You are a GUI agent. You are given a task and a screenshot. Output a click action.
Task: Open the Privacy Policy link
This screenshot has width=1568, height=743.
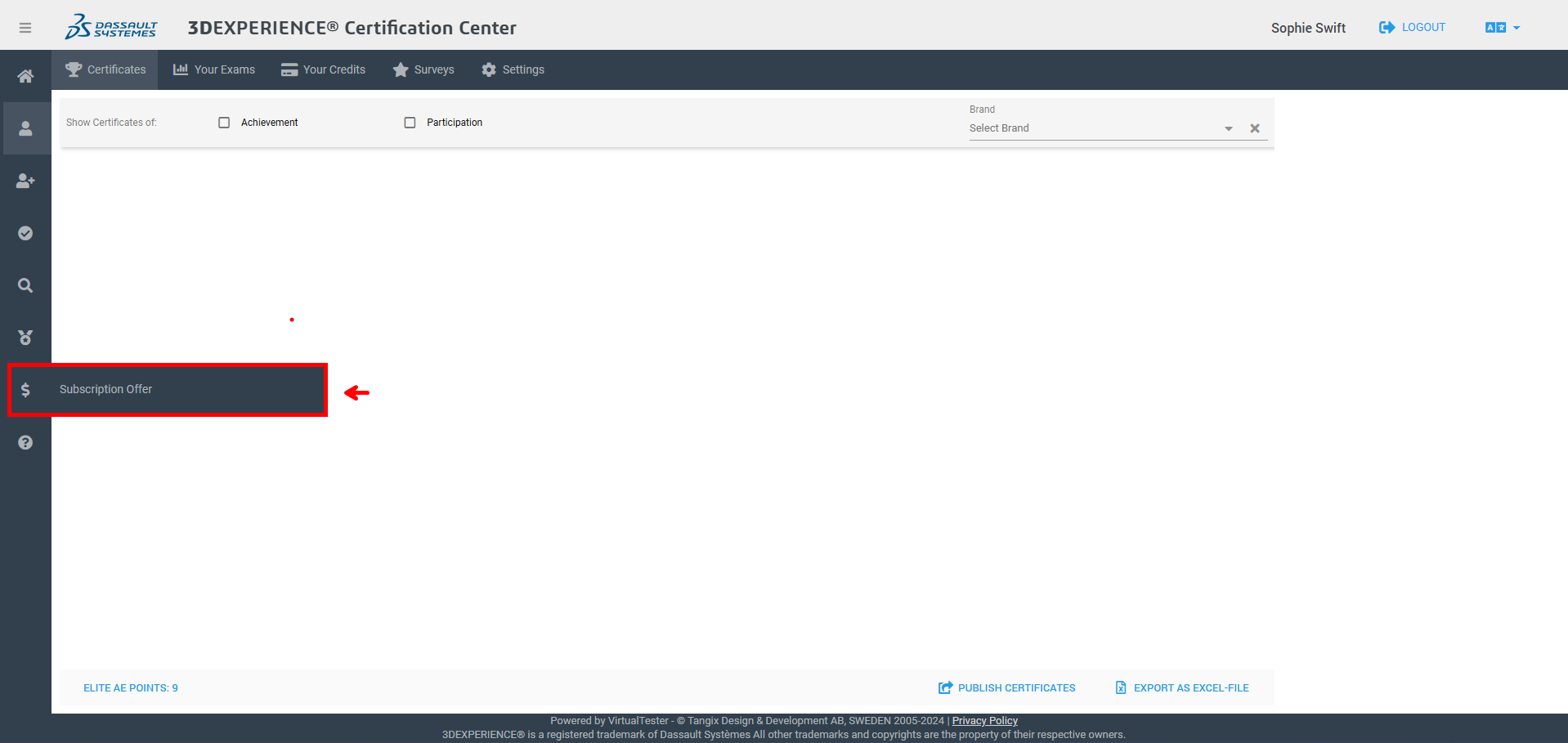(x=984, y=721)
